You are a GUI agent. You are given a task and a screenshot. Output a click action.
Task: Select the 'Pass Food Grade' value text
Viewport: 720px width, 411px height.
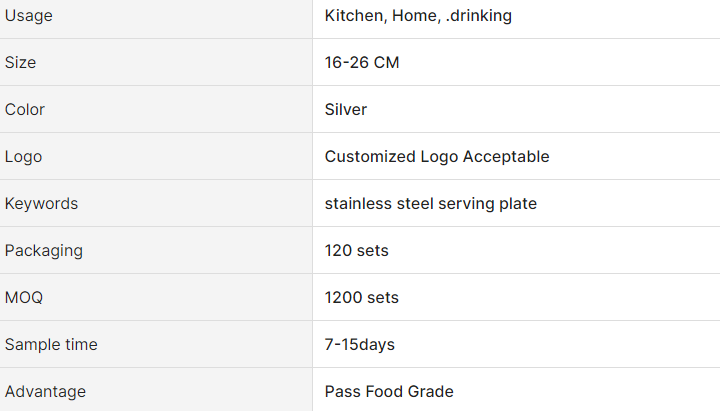(389, 391)
